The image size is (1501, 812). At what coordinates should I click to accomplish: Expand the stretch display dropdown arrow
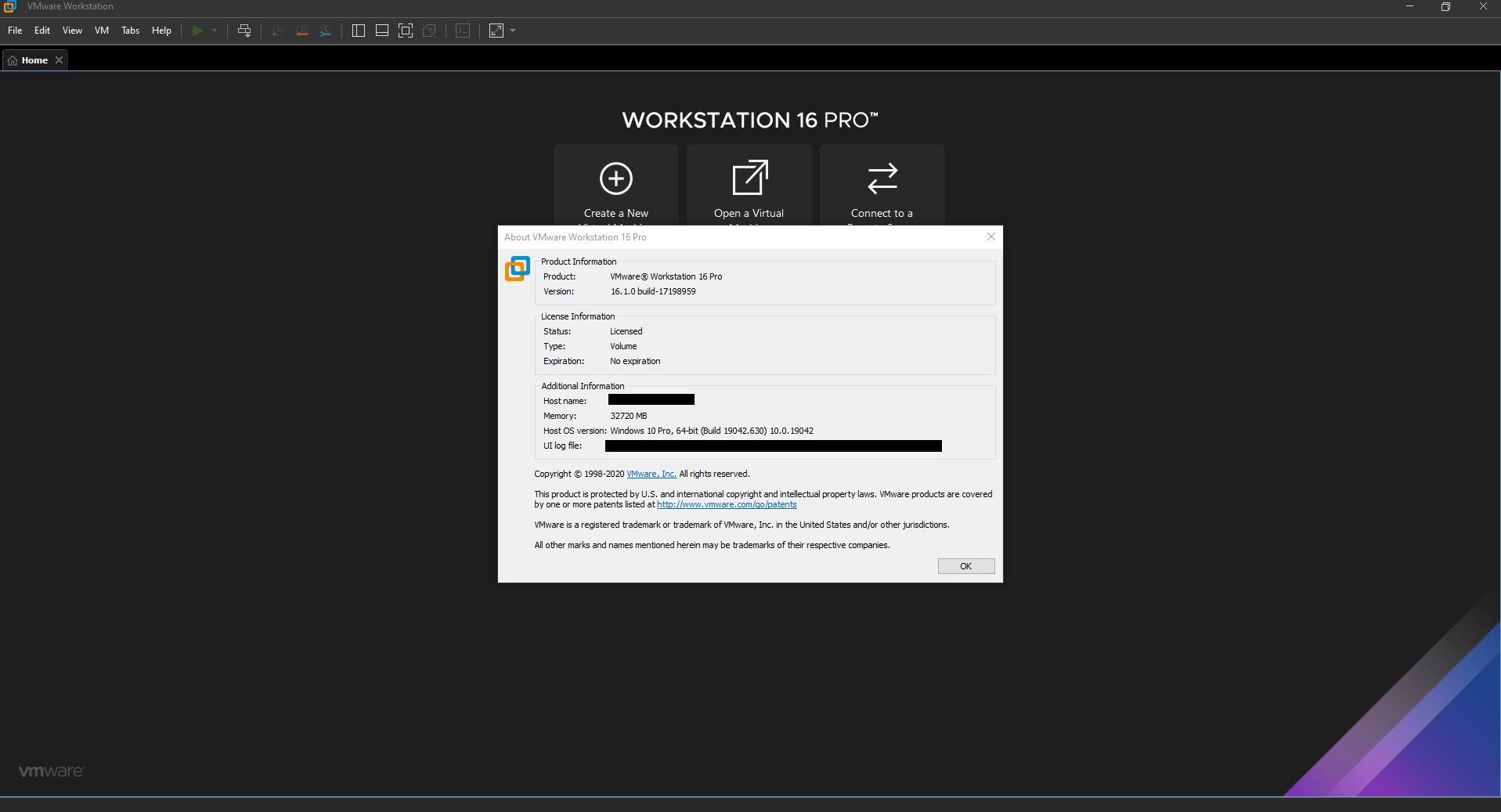(513, 31)
